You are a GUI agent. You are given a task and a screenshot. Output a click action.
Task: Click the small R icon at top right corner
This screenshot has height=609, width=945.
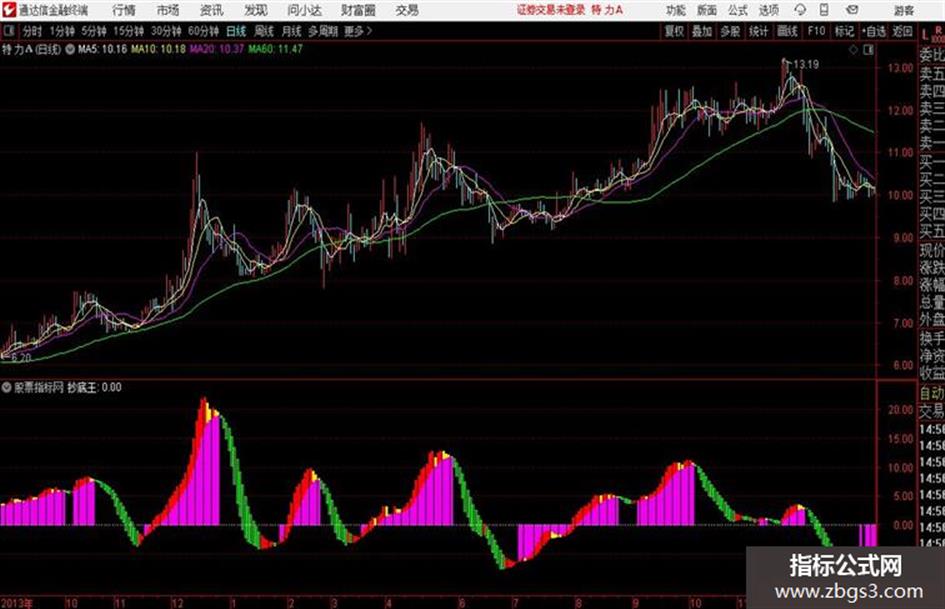938,29
